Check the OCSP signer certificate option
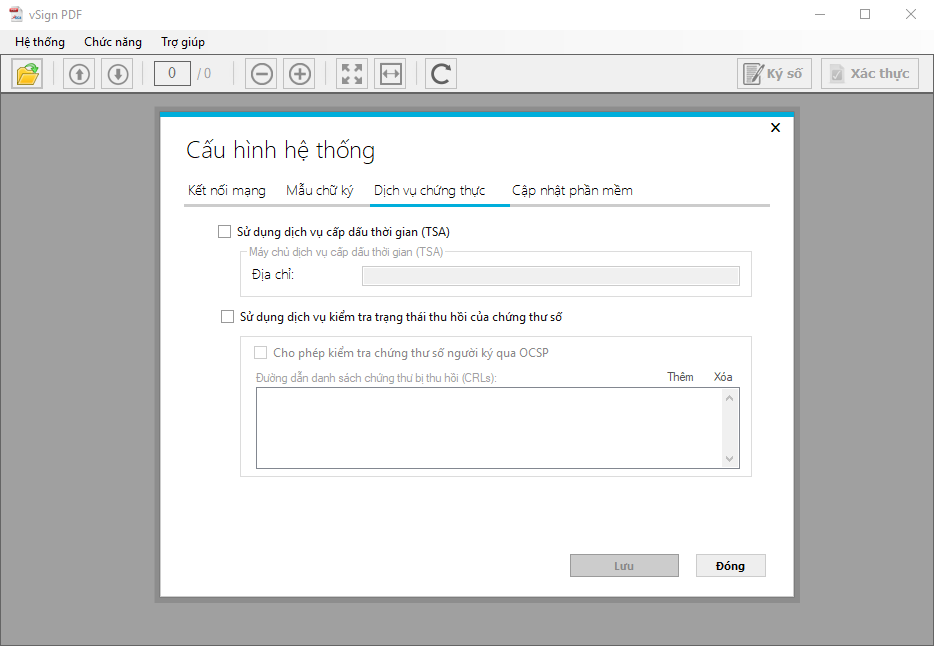This screenshot has height=646, width=934. 261,352
